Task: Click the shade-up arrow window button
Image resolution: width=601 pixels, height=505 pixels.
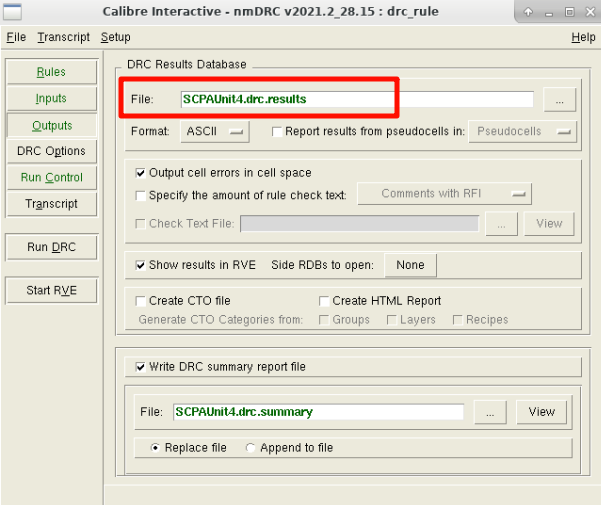Action: (x=528, y=12)
